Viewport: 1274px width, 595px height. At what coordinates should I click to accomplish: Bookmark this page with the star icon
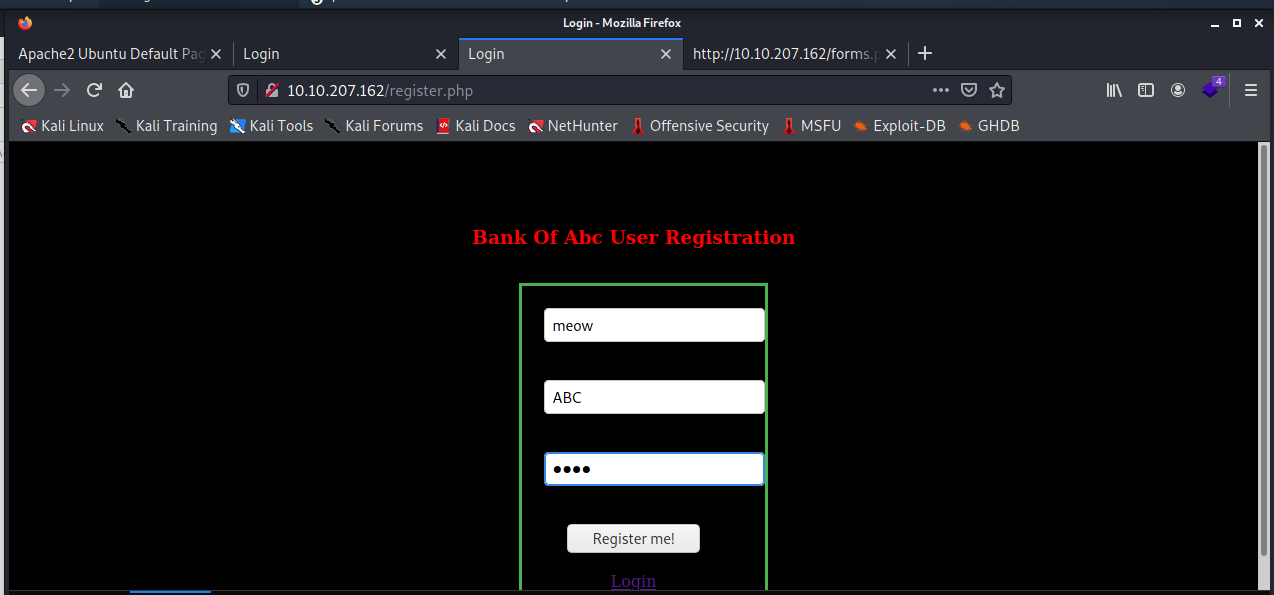(996, 90)
